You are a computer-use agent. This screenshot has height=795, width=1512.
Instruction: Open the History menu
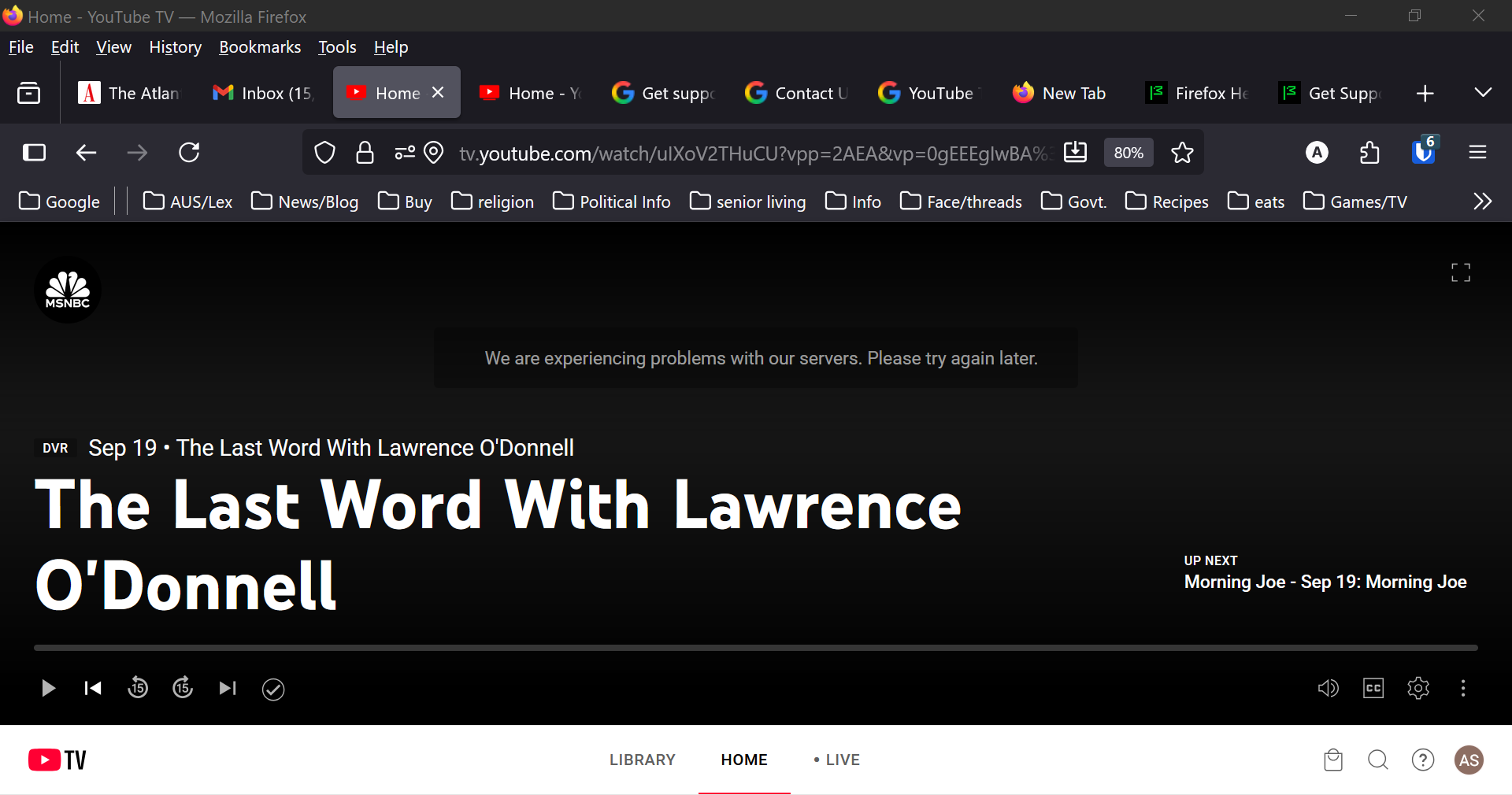tap(175, 47)
